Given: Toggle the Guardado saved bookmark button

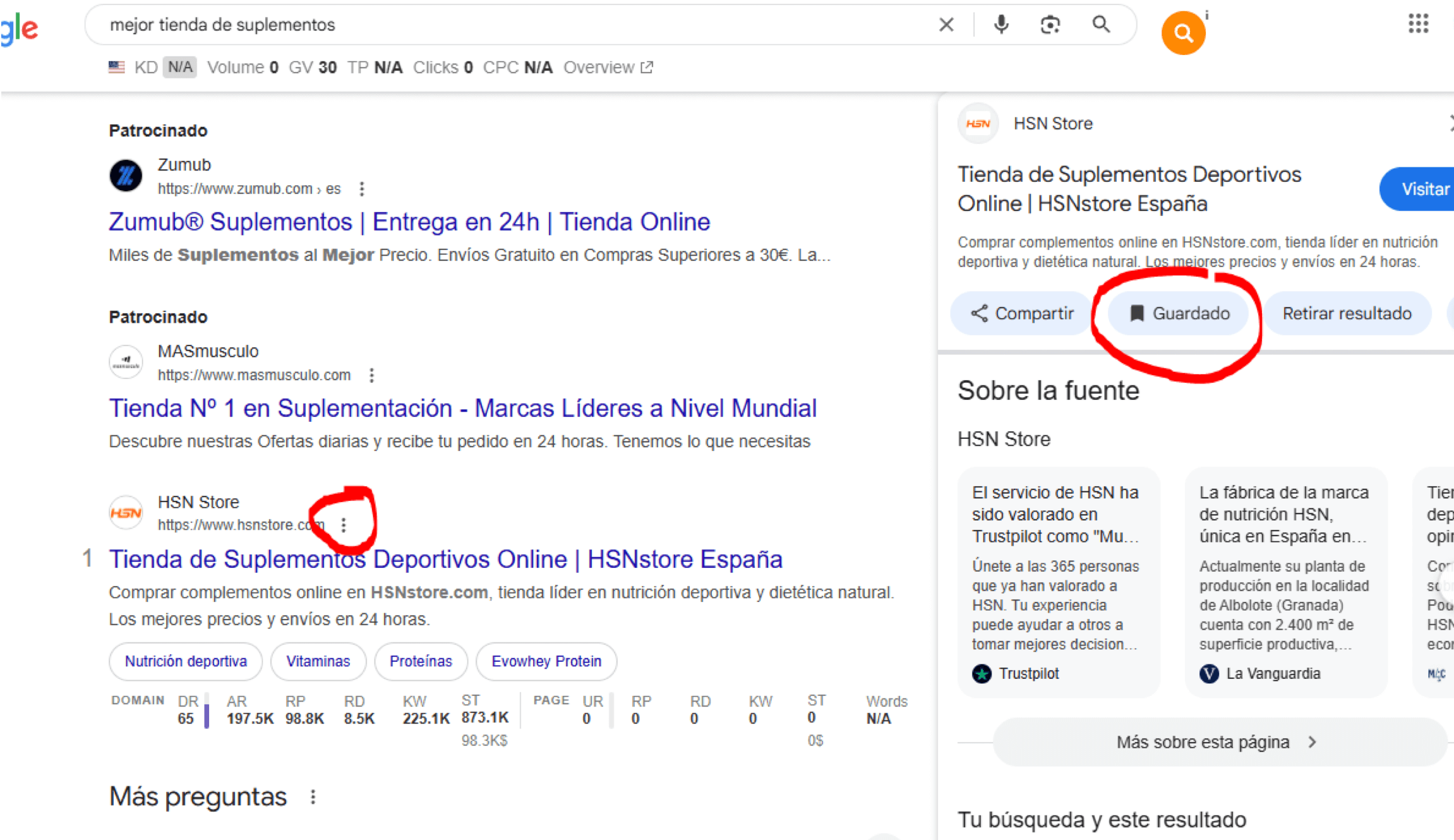Looking at the screenshot, I should [1179, 313].
